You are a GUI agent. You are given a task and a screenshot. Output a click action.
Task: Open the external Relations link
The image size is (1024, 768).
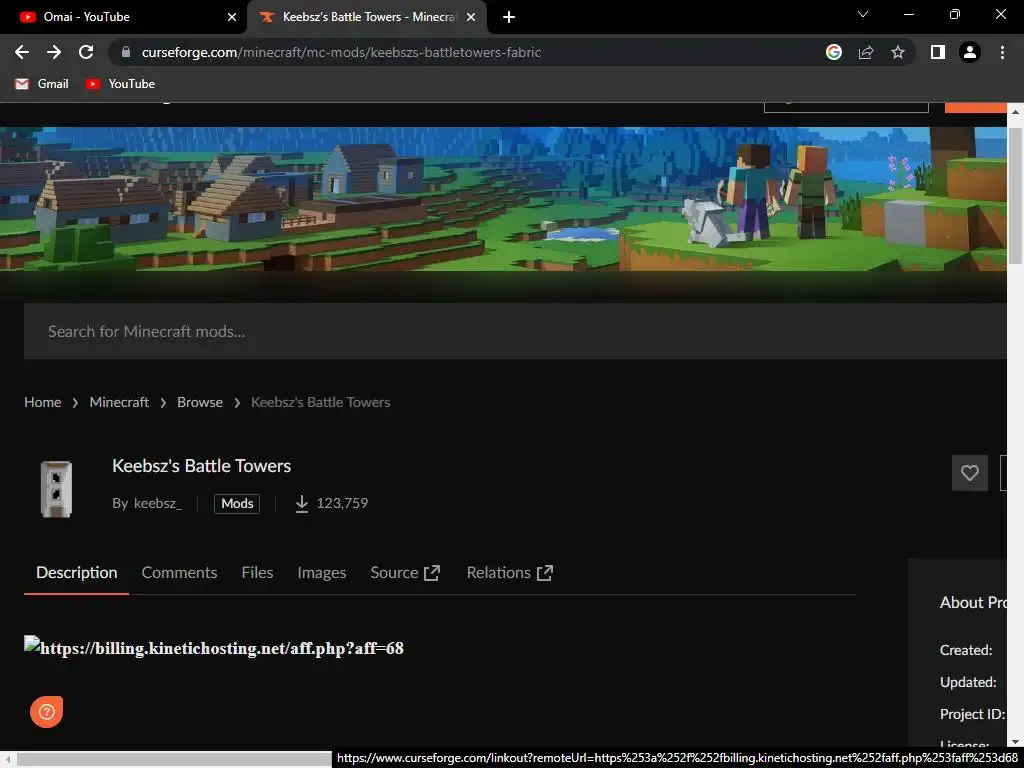coord(510,573)
